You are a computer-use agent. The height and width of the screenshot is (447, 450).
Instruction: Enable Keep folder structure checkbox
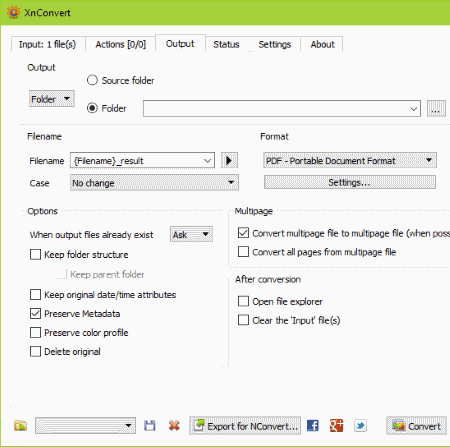coord(35,255)
